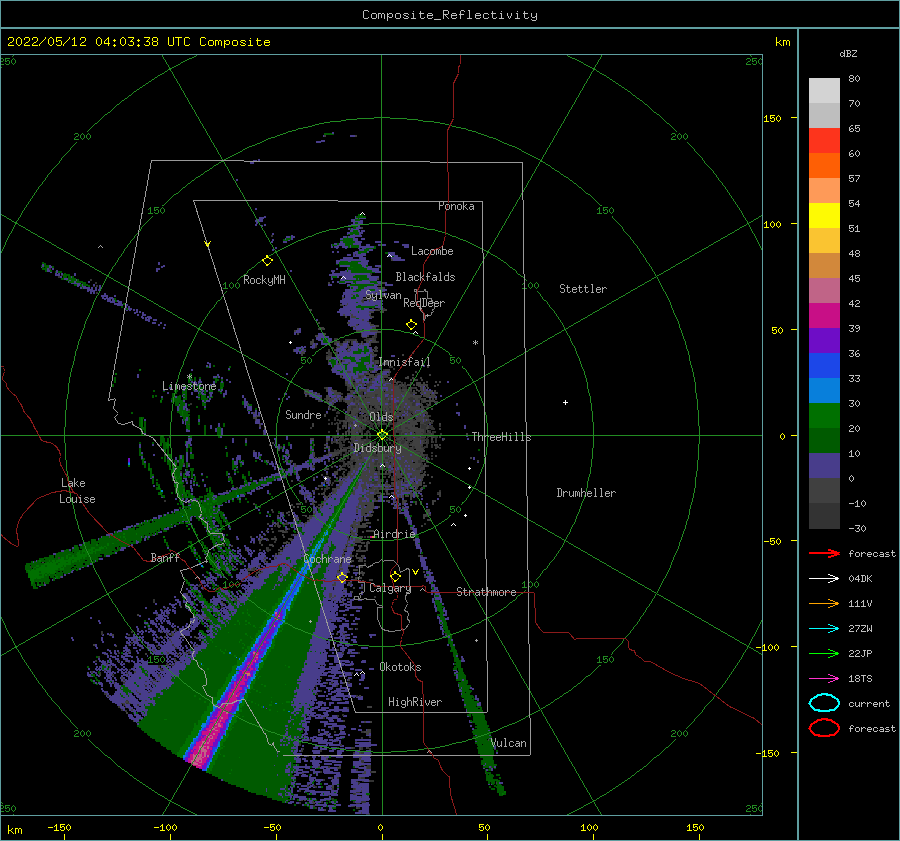Click the RedDeer city label
Screen dimensions: 900x841
[424, 303]
